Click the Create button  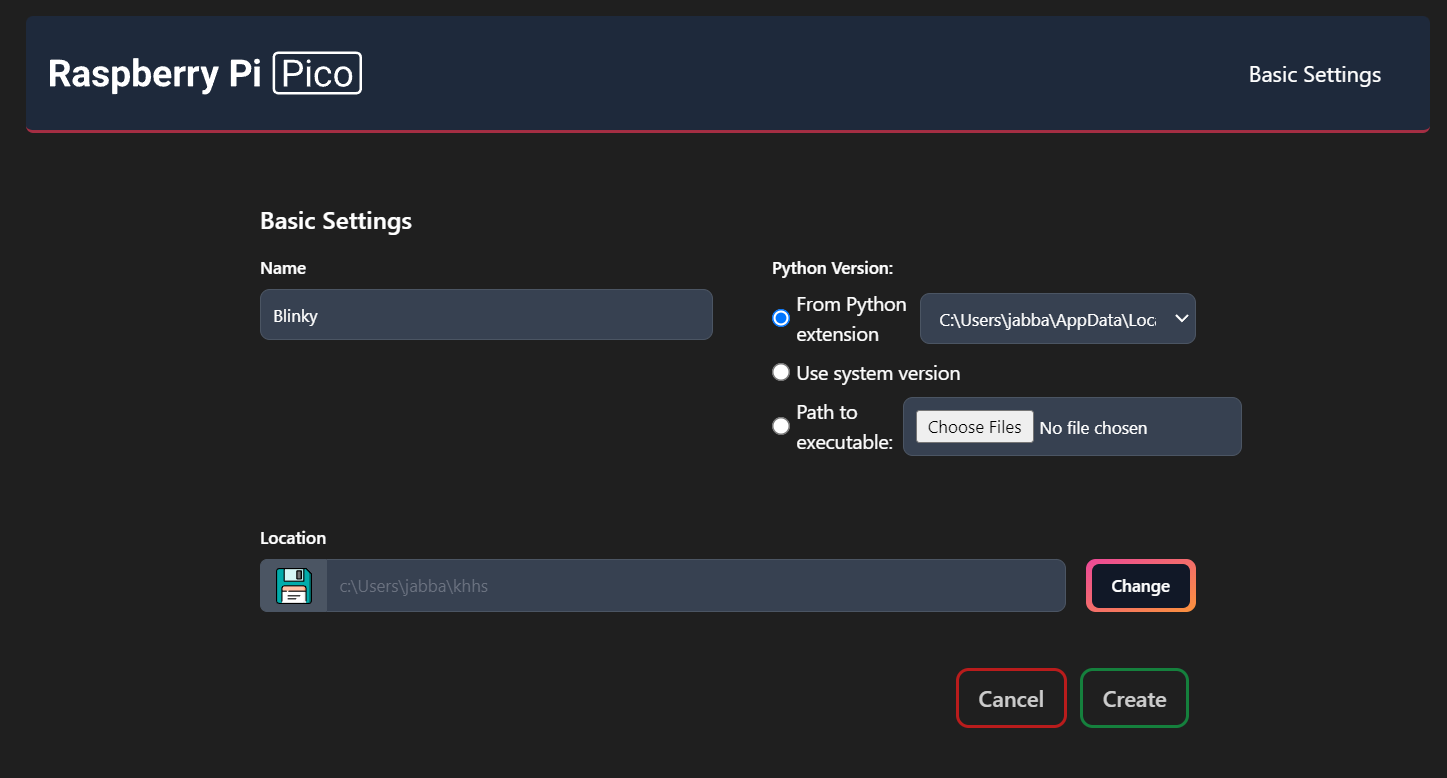(x=1135, y=698)
